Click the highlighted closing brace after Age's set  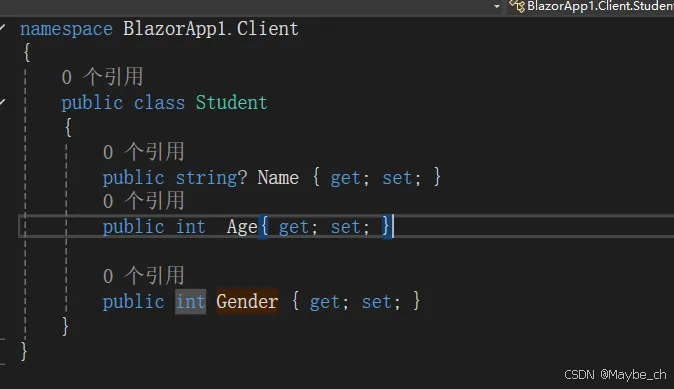[x=386, y=227]
